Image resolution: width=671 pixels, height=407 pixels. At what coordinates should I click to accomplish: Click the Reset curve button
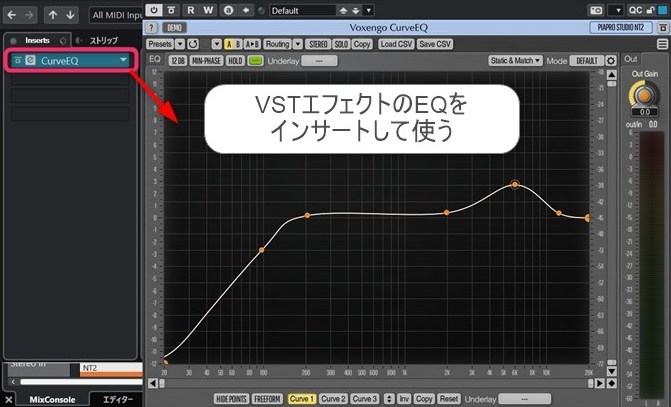point(449,399)
